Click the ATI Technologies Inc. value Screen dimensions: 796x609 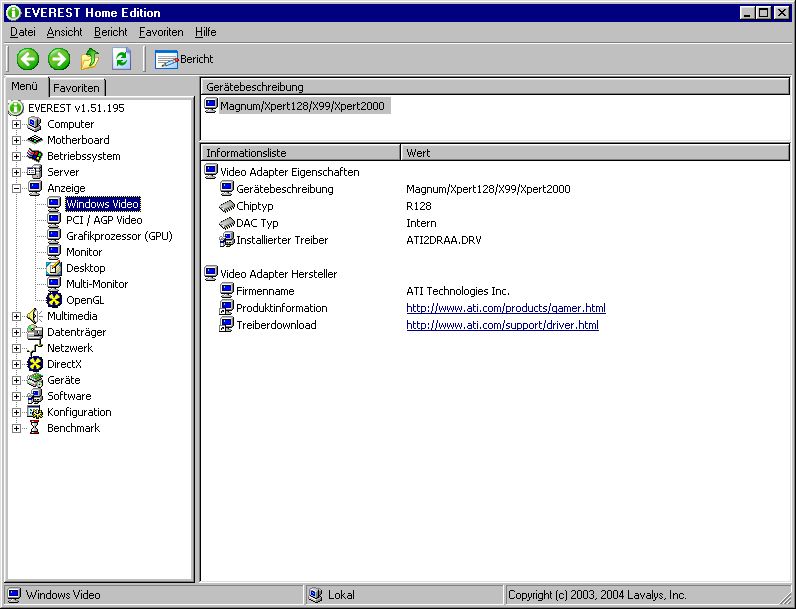click(458, 291)
